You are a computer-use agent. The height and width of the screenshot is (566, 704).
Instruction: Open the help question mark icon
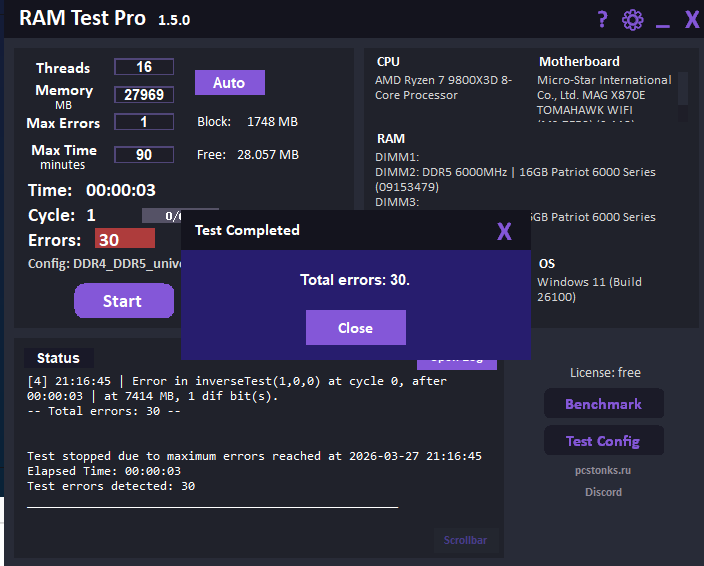click(602, 20)
